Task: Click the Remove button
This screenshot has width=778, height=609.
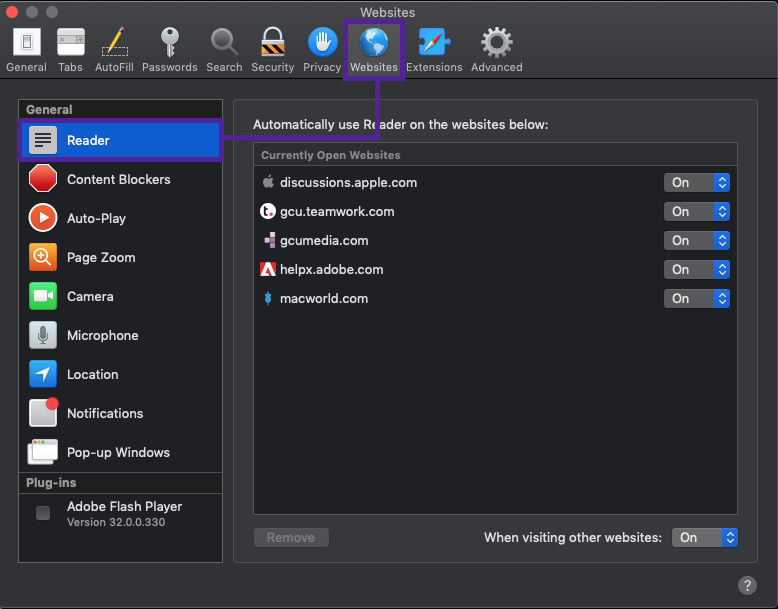Action: point(291,538)
